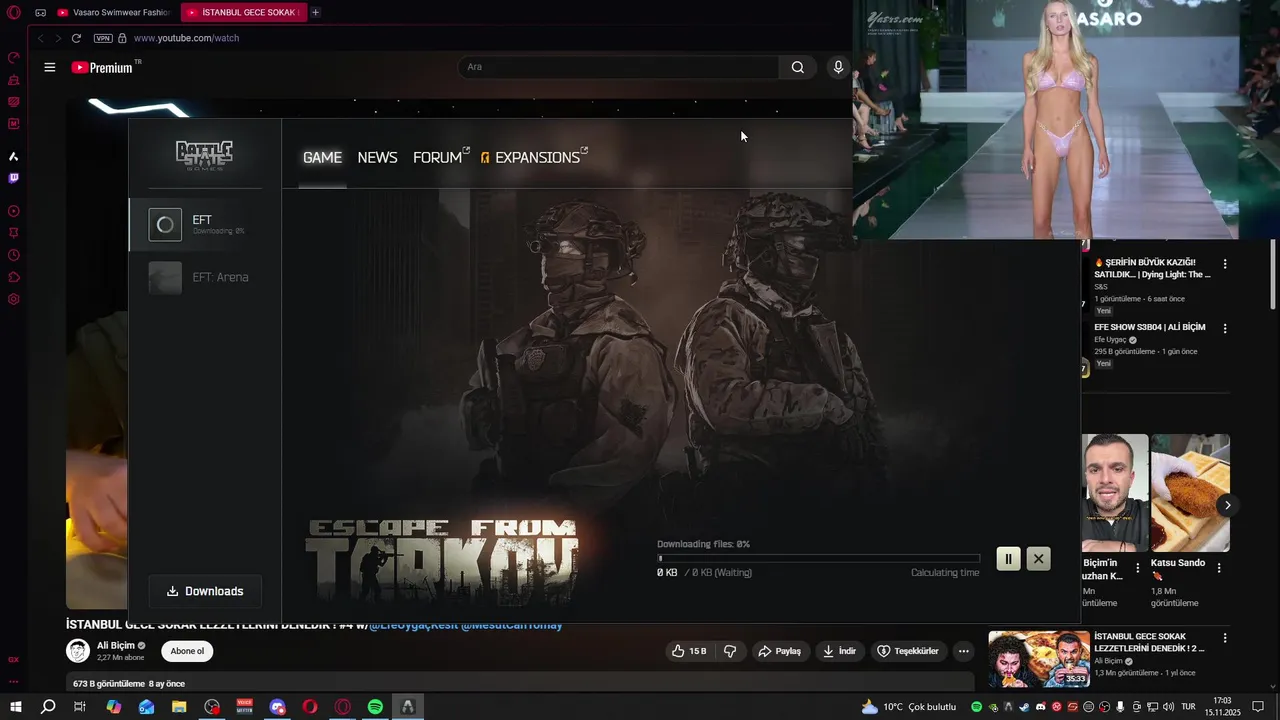Click the download progress bar

[818, 558]
